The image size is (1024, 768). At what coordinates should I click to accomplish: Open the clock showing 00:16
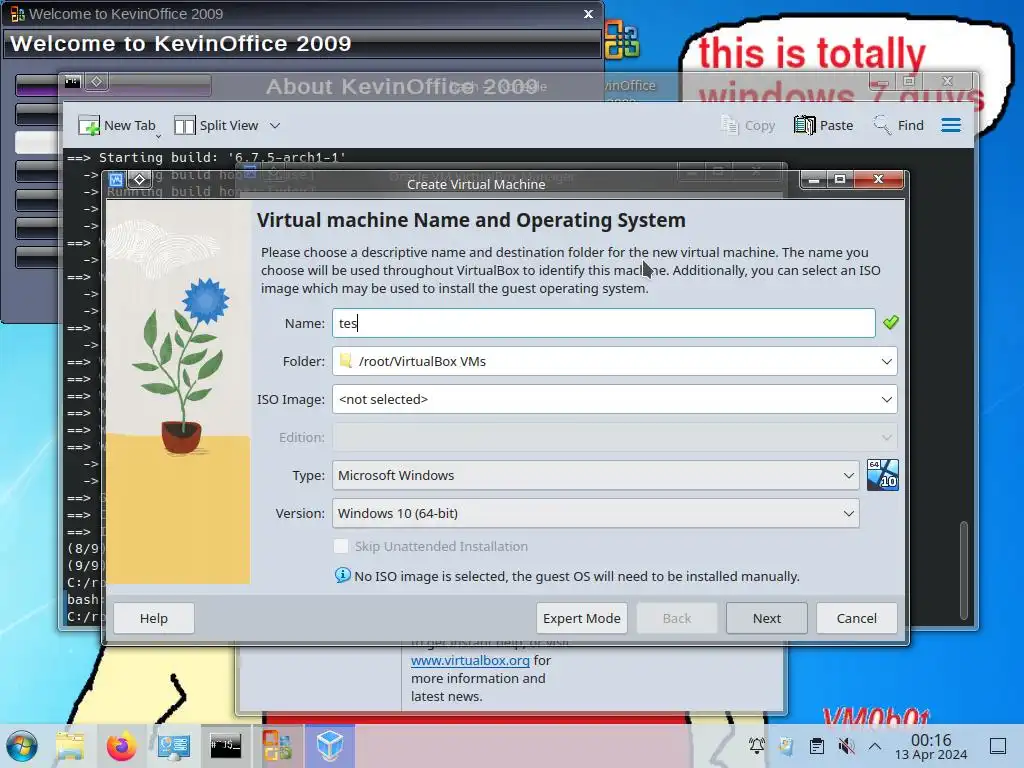tap(931, 746)
